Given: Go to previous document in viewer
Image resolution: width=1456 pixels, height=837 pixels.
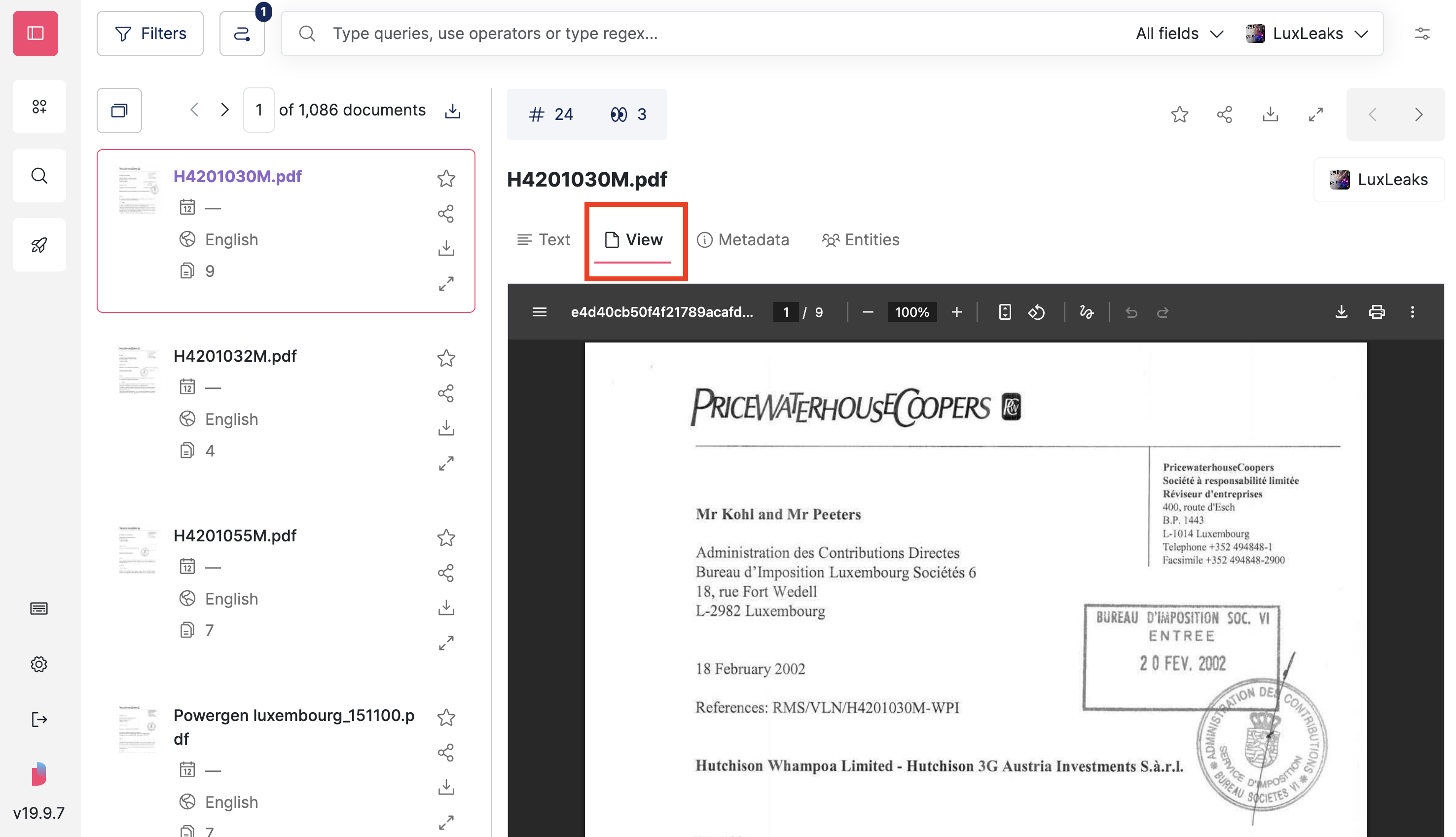Looking at the screenshot, I should (1373, 114).
